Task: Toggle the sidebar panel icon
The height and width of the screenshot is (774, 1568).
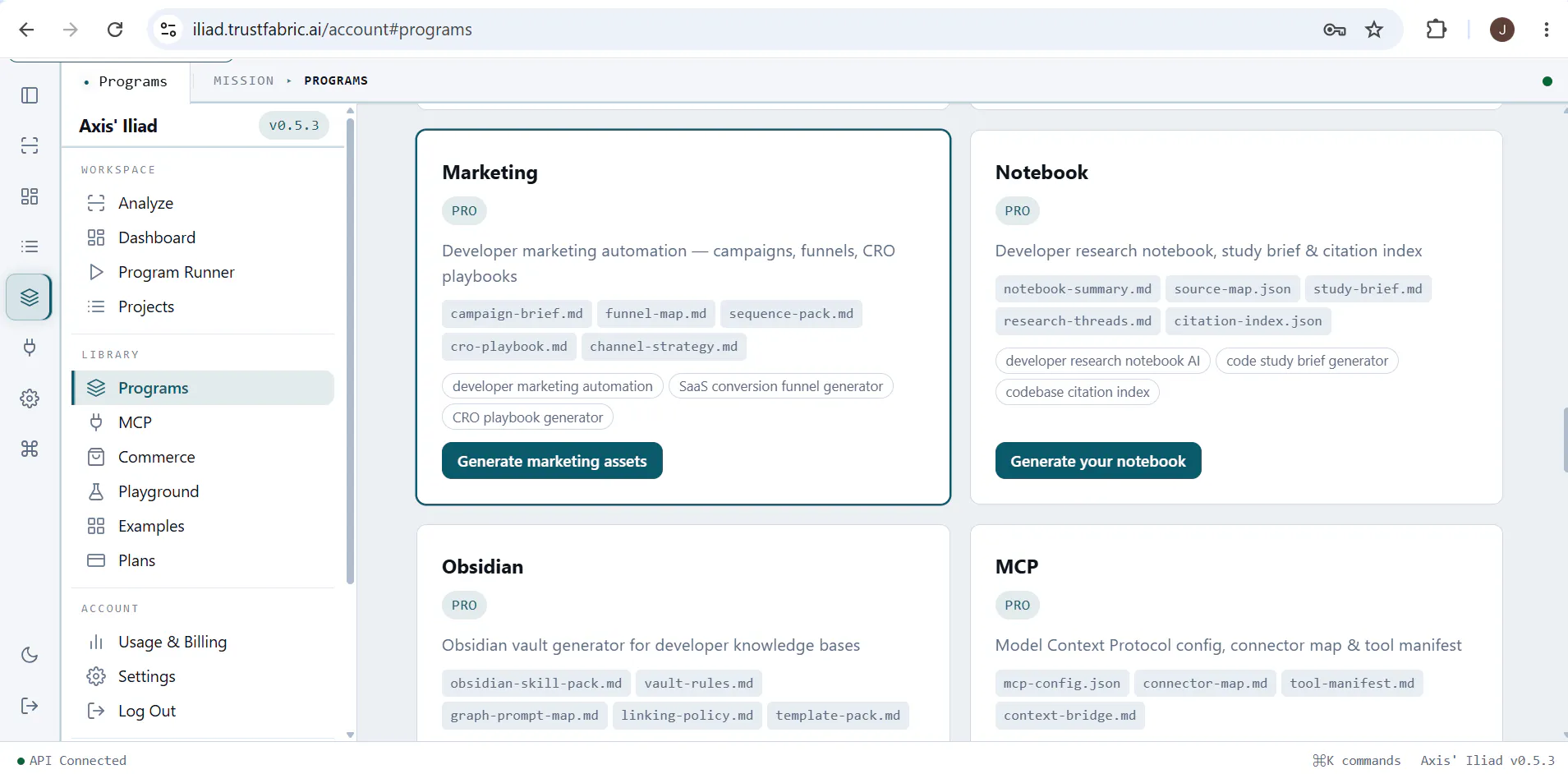Action: [30, 95]
